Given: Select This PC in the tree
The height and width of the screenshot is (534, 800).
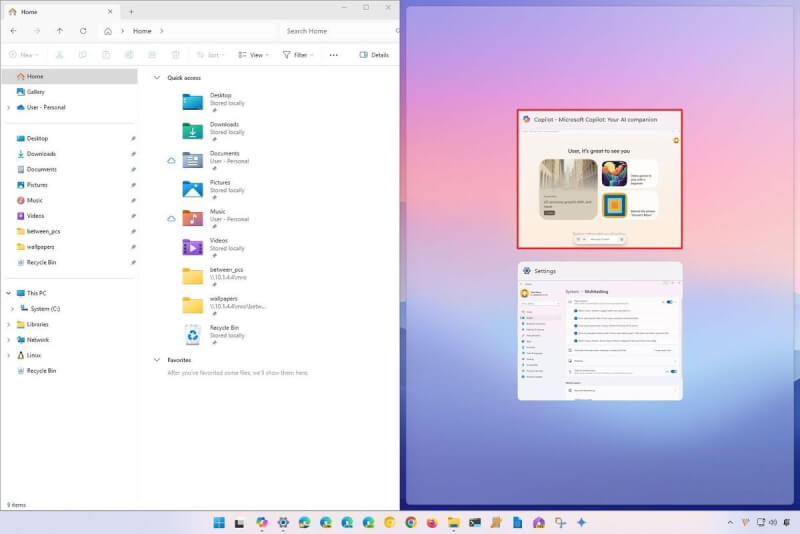Looking at the screenshot, I should click(36, 293).
